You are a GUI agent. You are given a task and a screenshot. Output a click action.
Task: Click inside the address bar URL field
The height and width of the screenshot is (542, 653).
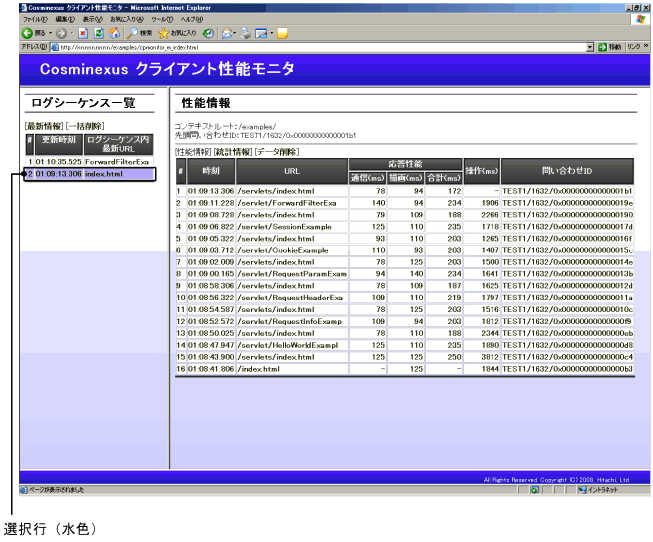(300, 46)
